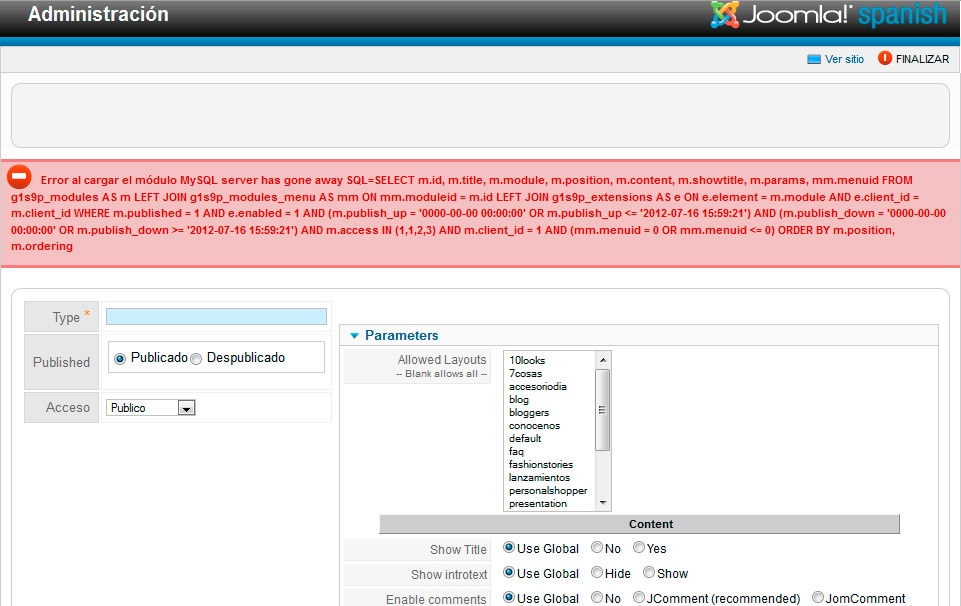Screen dimensions: 961x606
Task: Click the 'Joomla! spanish' logo text
Action: coord(845,15)
